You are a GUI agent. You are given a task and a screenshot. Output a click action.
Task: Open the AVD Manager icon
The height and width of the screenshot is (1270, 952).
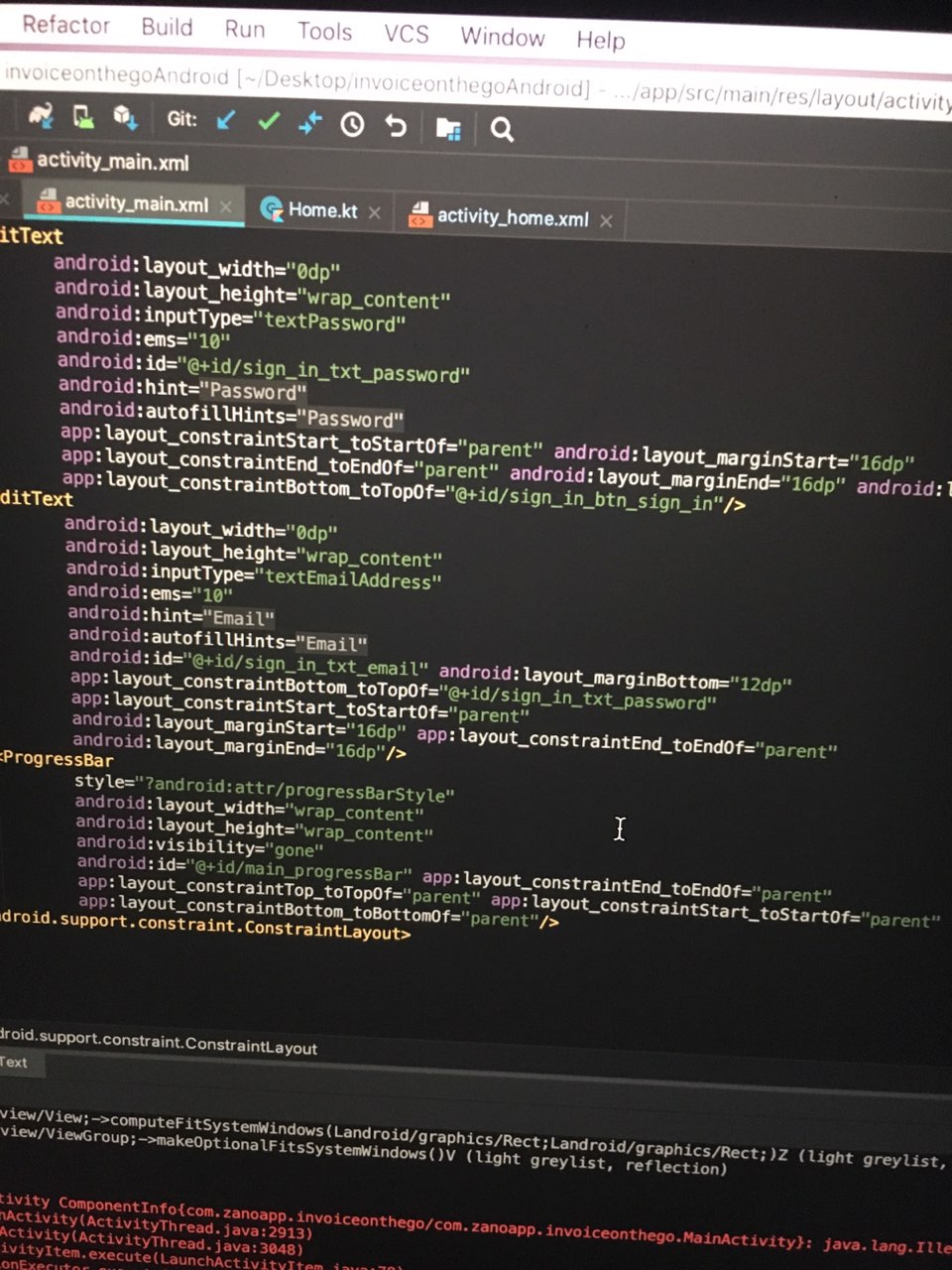84,117
